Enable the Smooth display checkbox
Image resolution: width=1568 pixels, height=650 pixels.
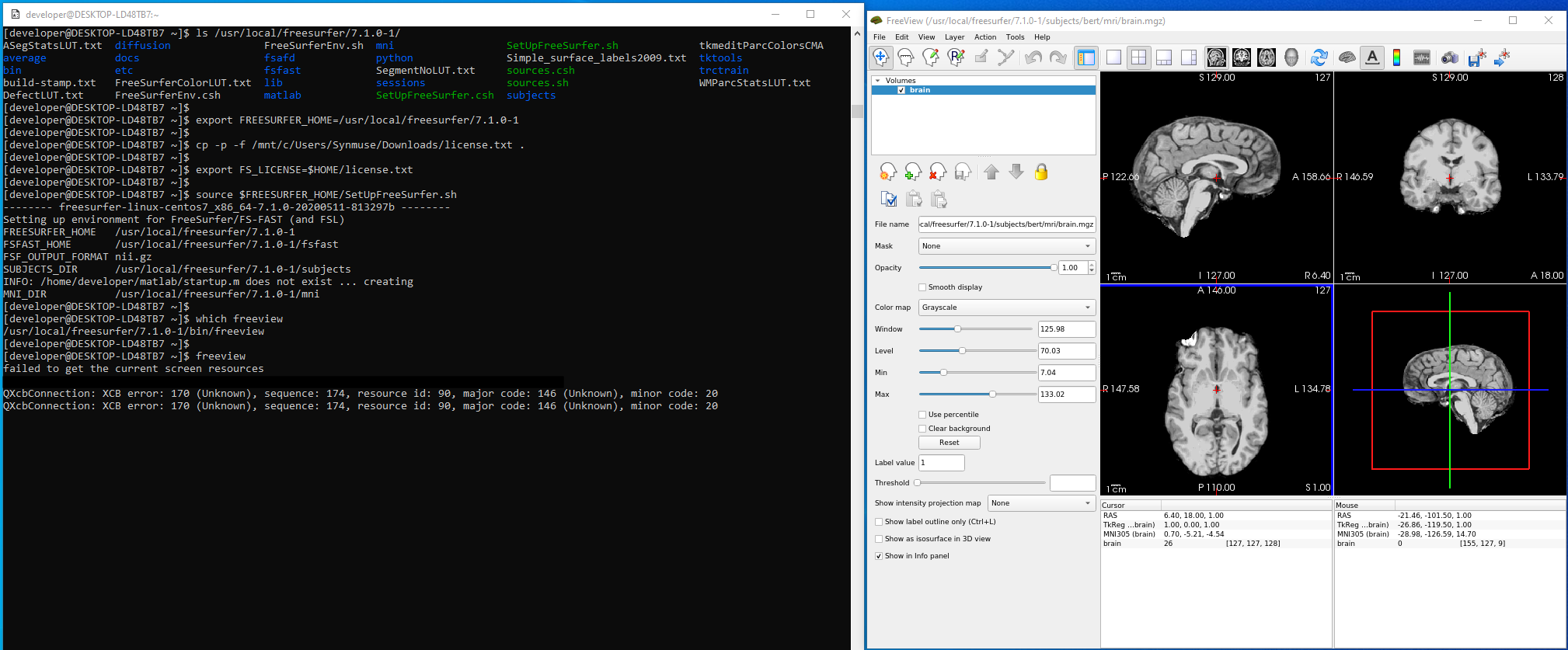[922, 287]
